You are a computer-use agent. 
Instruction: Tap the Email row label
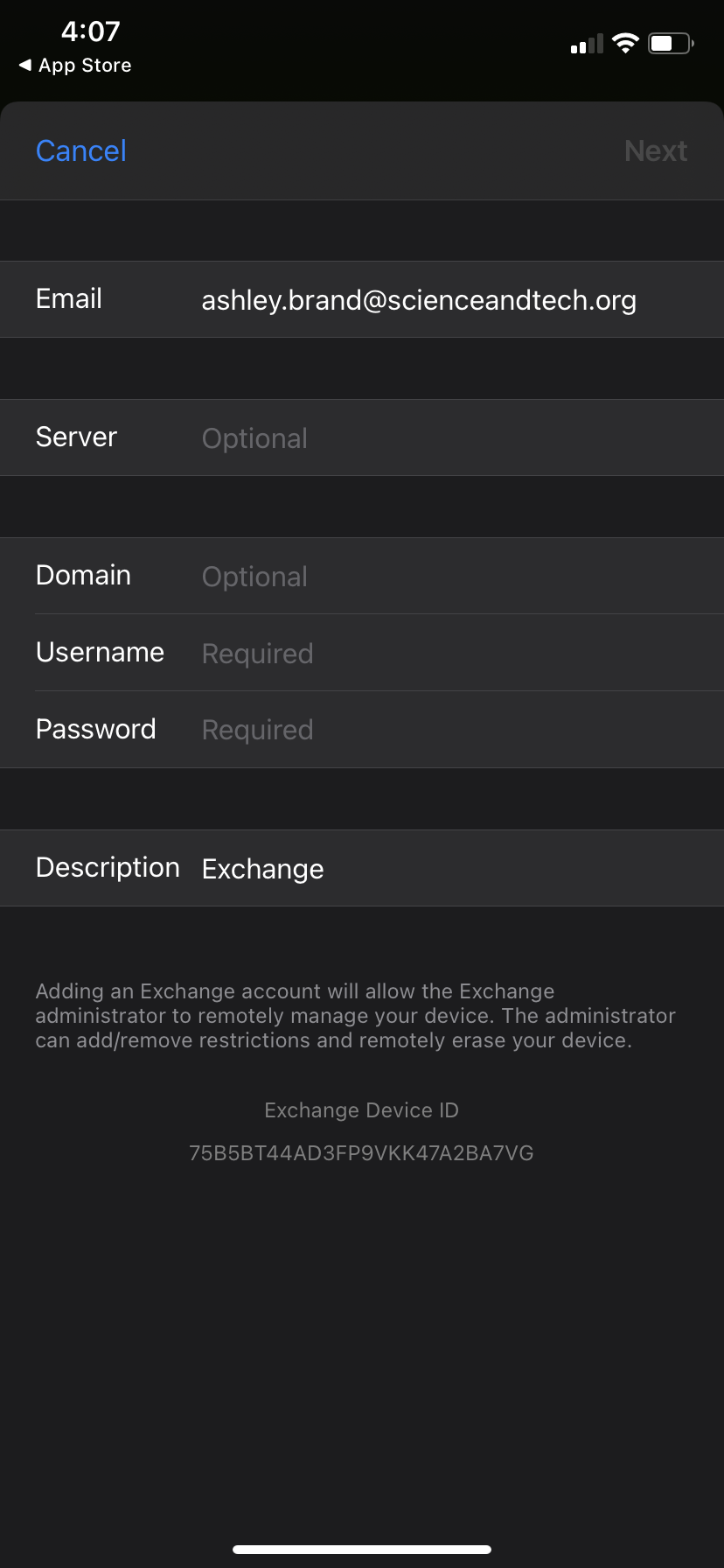coord(69,298)
